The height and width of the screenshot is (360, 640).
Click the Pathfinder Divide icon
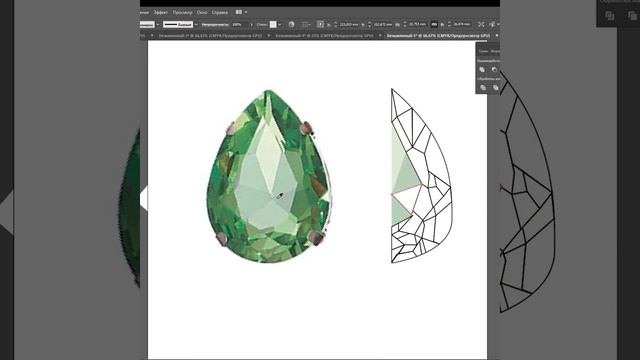(x=483, y=88)
